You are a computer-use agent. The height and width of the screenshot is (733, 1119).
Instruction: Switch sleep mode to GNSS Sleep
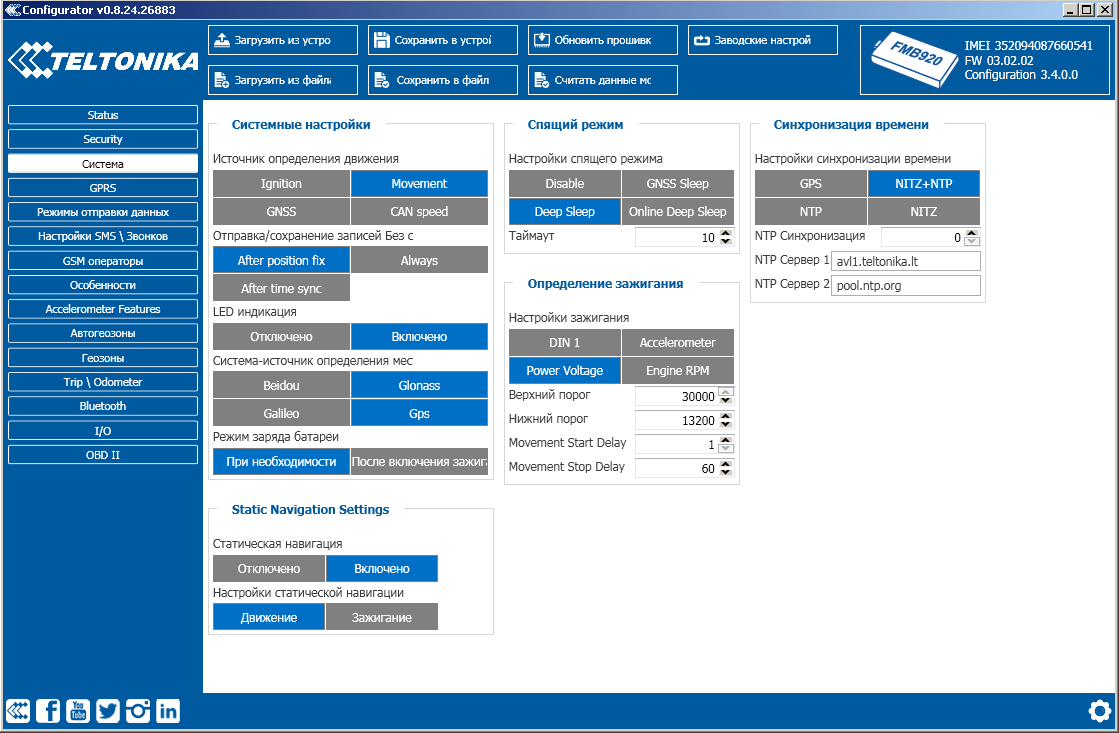point(677,184)
